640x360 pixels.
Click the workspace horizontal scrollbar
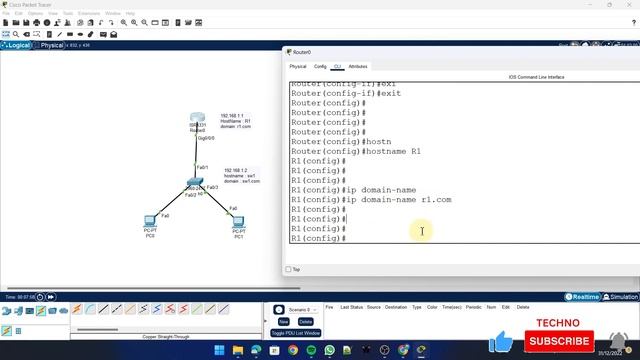(154, 288)
